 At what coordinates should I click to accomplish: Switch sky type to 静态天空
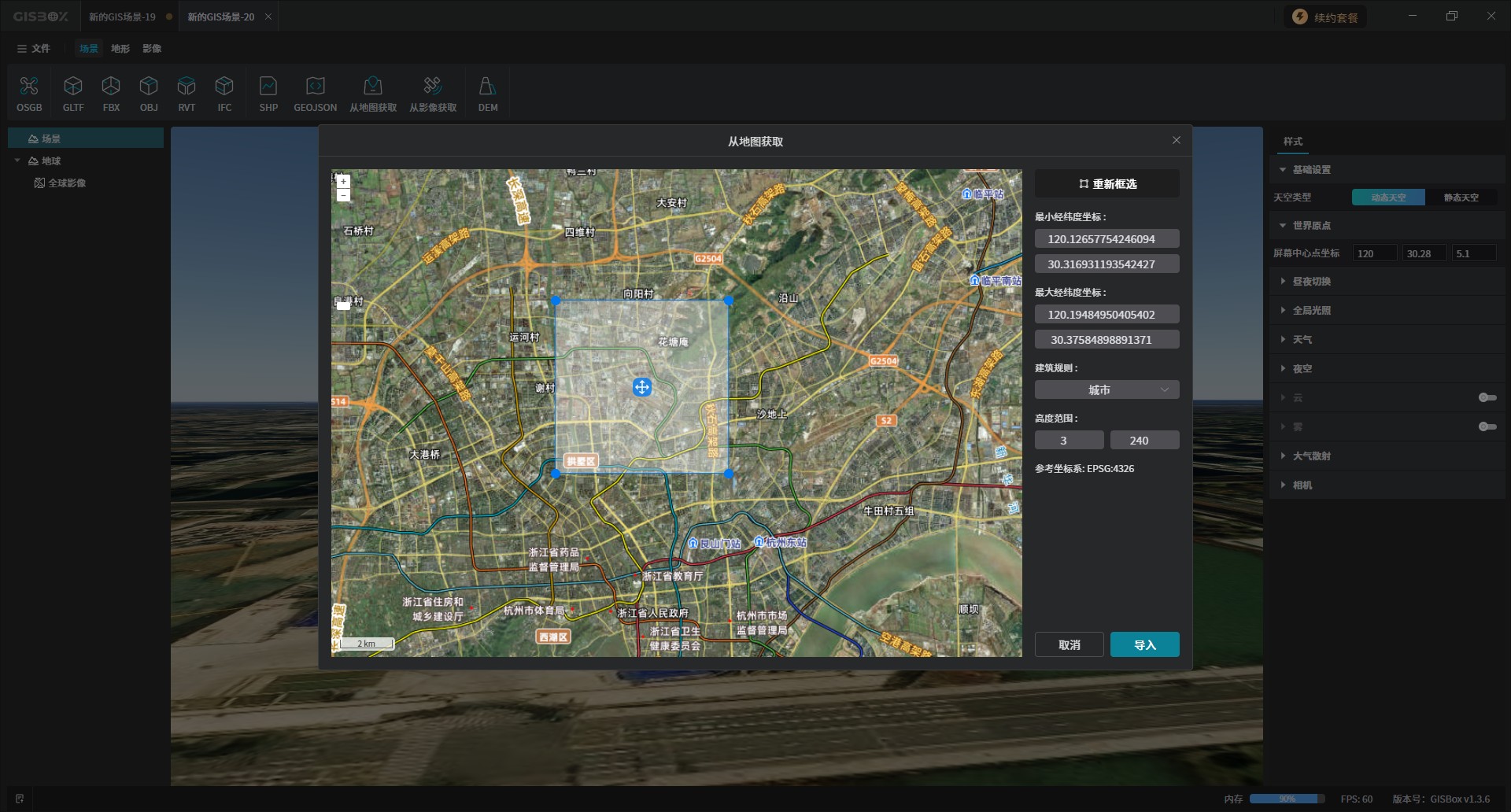click(x=1461, y=197)
